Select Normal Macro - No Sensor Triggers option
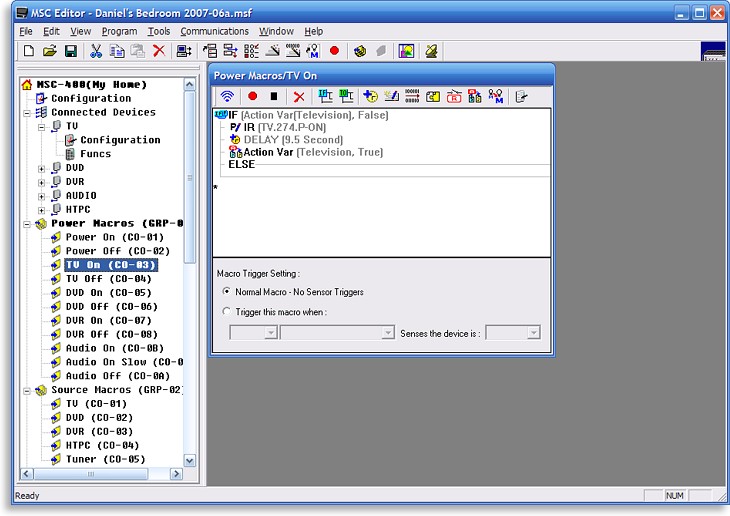The image size is (730, 516). 226,292
